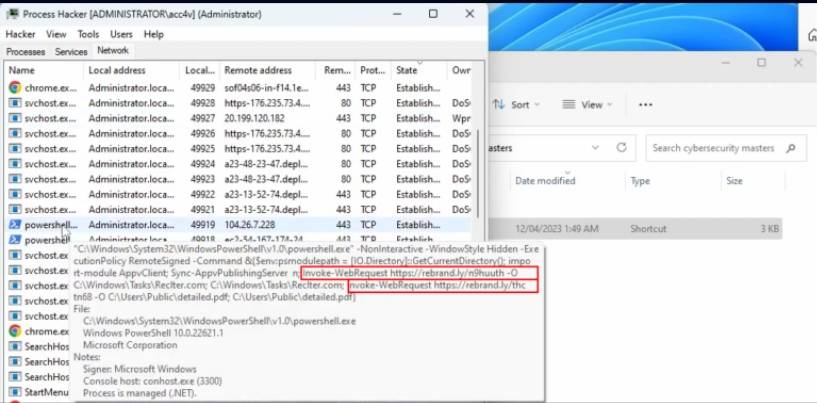Click the chrome.exe icon near the list bottom
The height and width of the screenshot is (403, 817).
tap(15, 331)
